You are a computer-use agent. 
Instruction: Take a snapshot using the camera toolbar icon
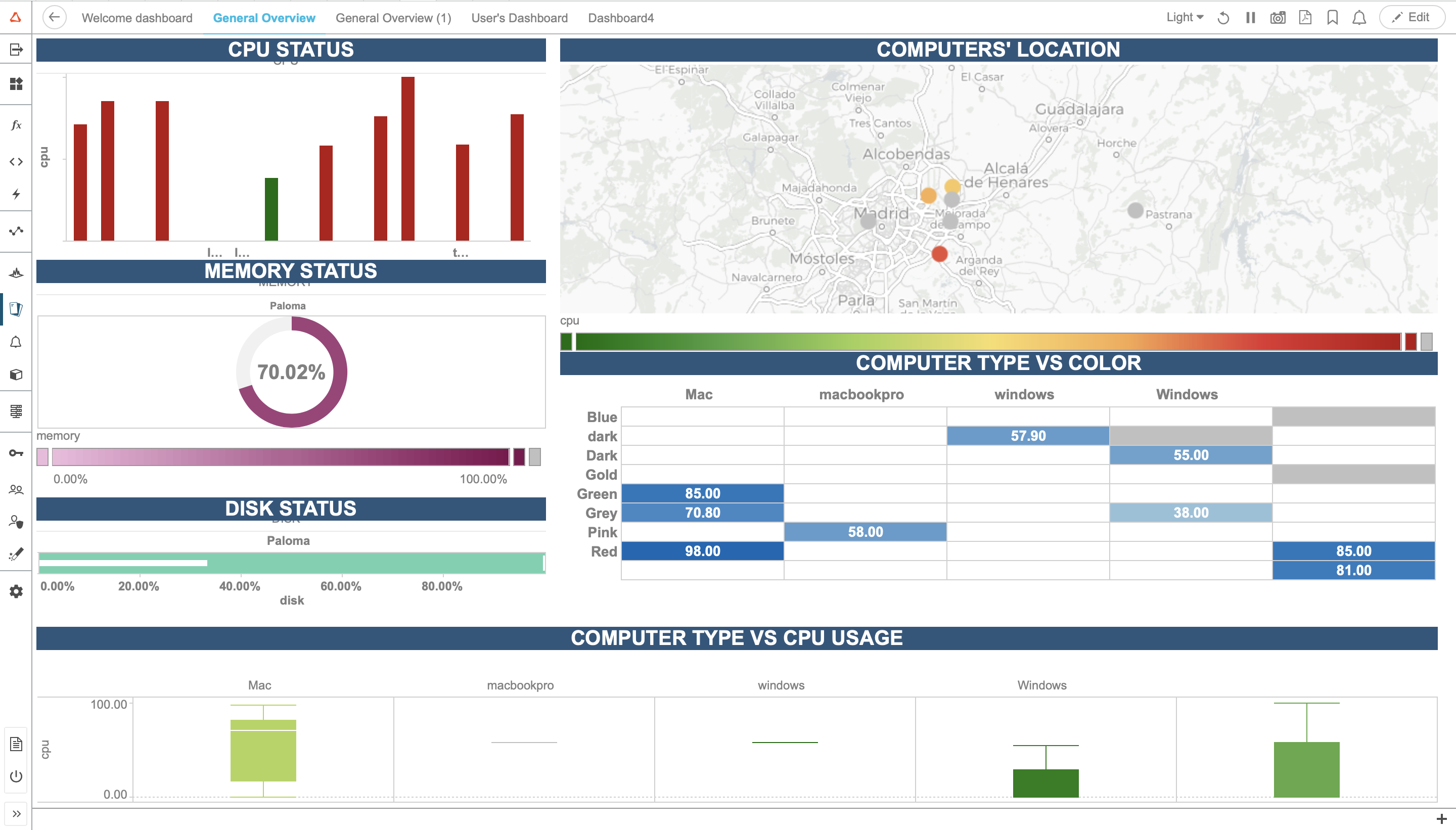pyautogui.click(x=1277, y=18)
